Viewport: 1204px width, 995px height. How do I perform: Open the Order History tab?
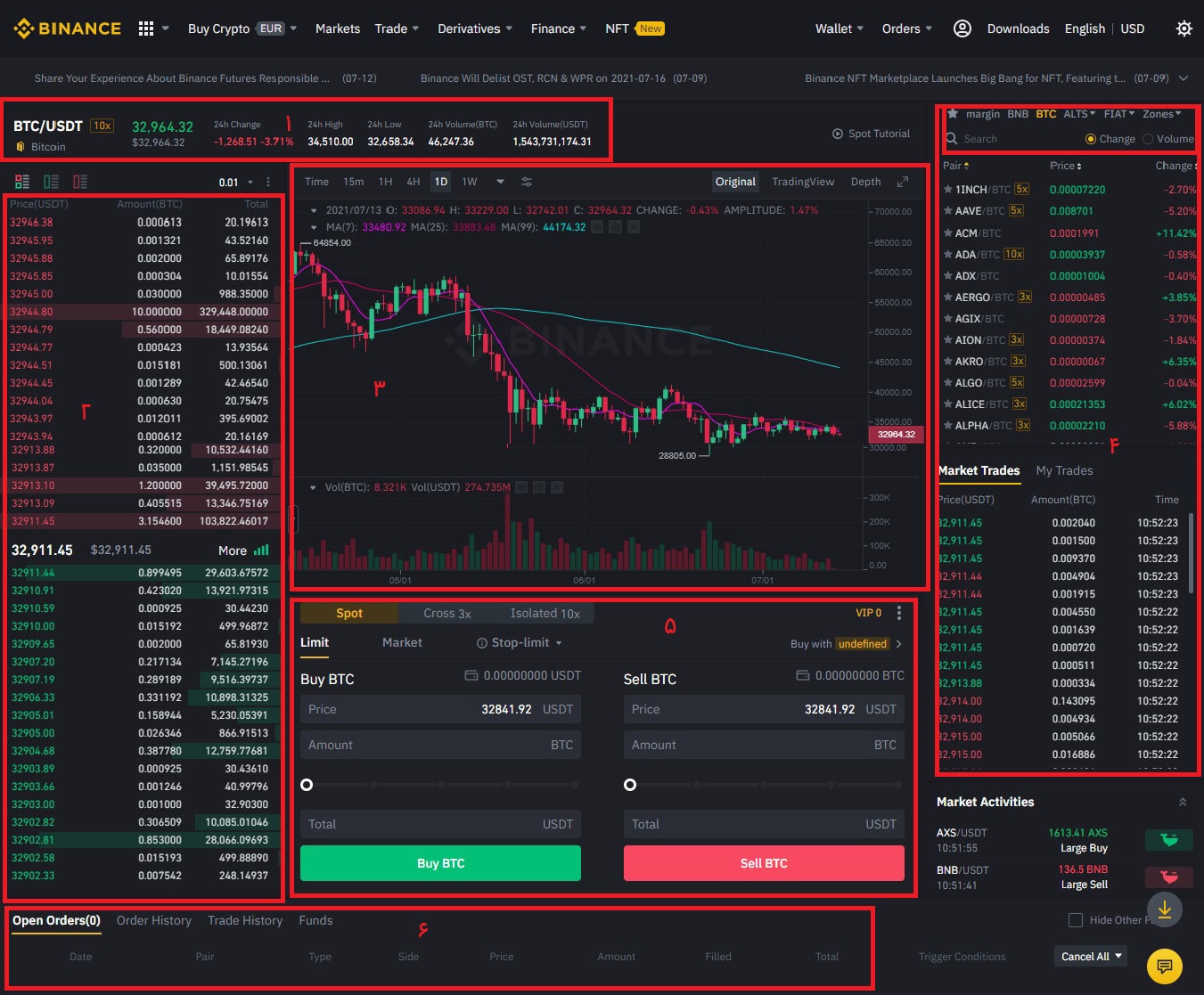pos(154,920)
